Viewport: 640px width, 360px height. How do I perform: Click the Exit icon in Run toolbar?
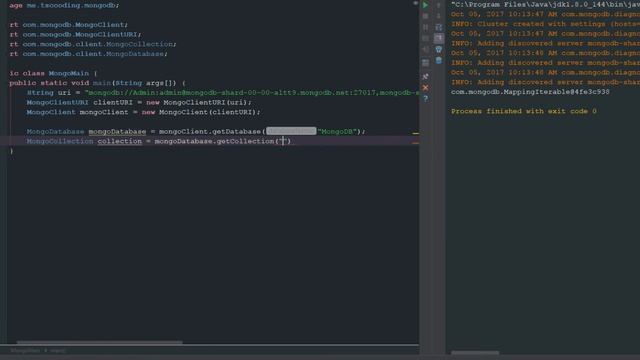click(425, 49)
